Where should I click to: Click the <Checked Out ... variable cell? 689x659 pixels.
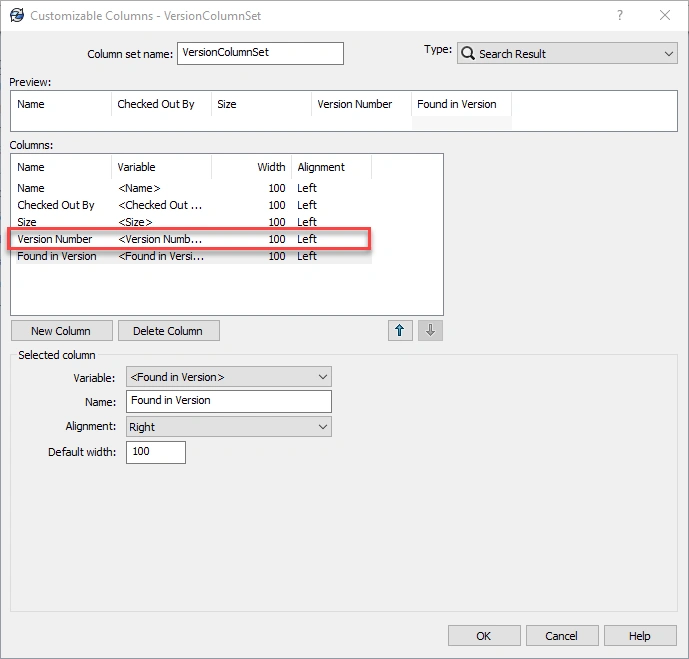point(160,205)
